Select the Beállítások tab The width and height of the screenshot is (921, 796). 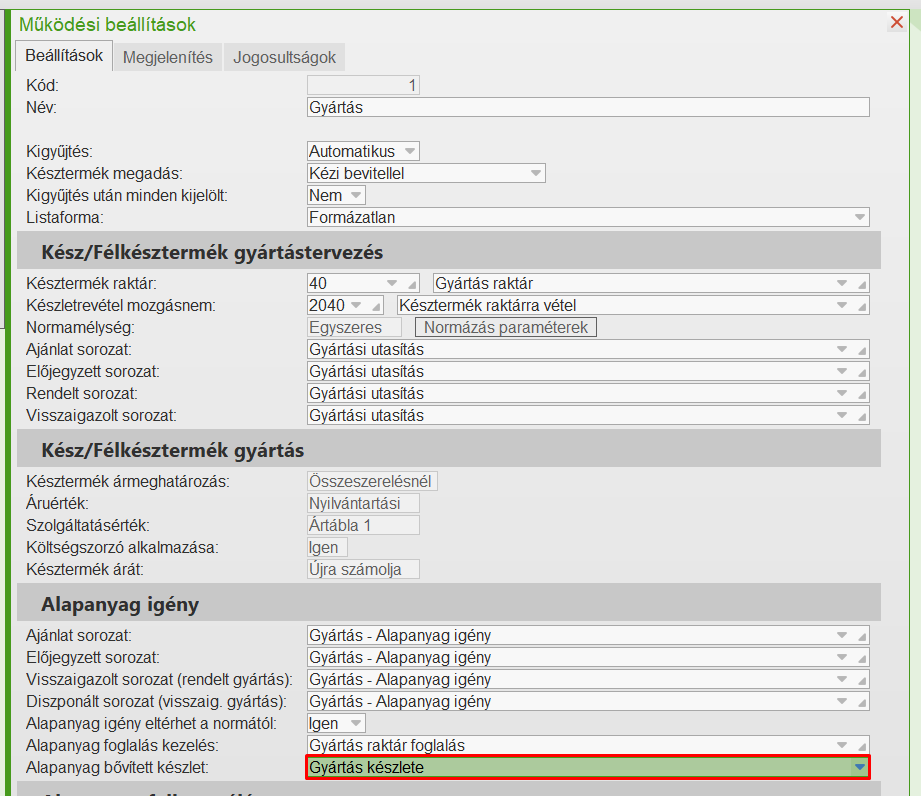pos(64,56)
